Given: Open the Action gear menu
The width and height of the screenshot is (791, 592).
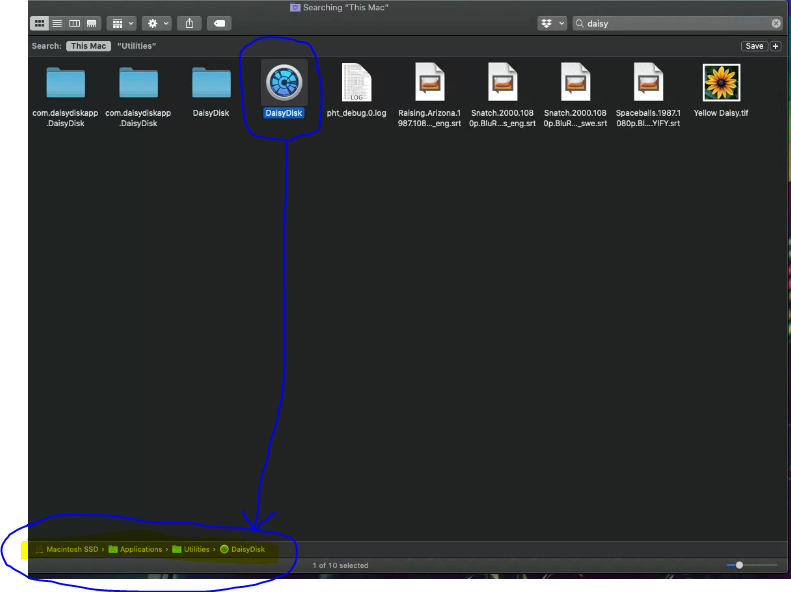Looking at the screenshot, I should click(157, 23).
